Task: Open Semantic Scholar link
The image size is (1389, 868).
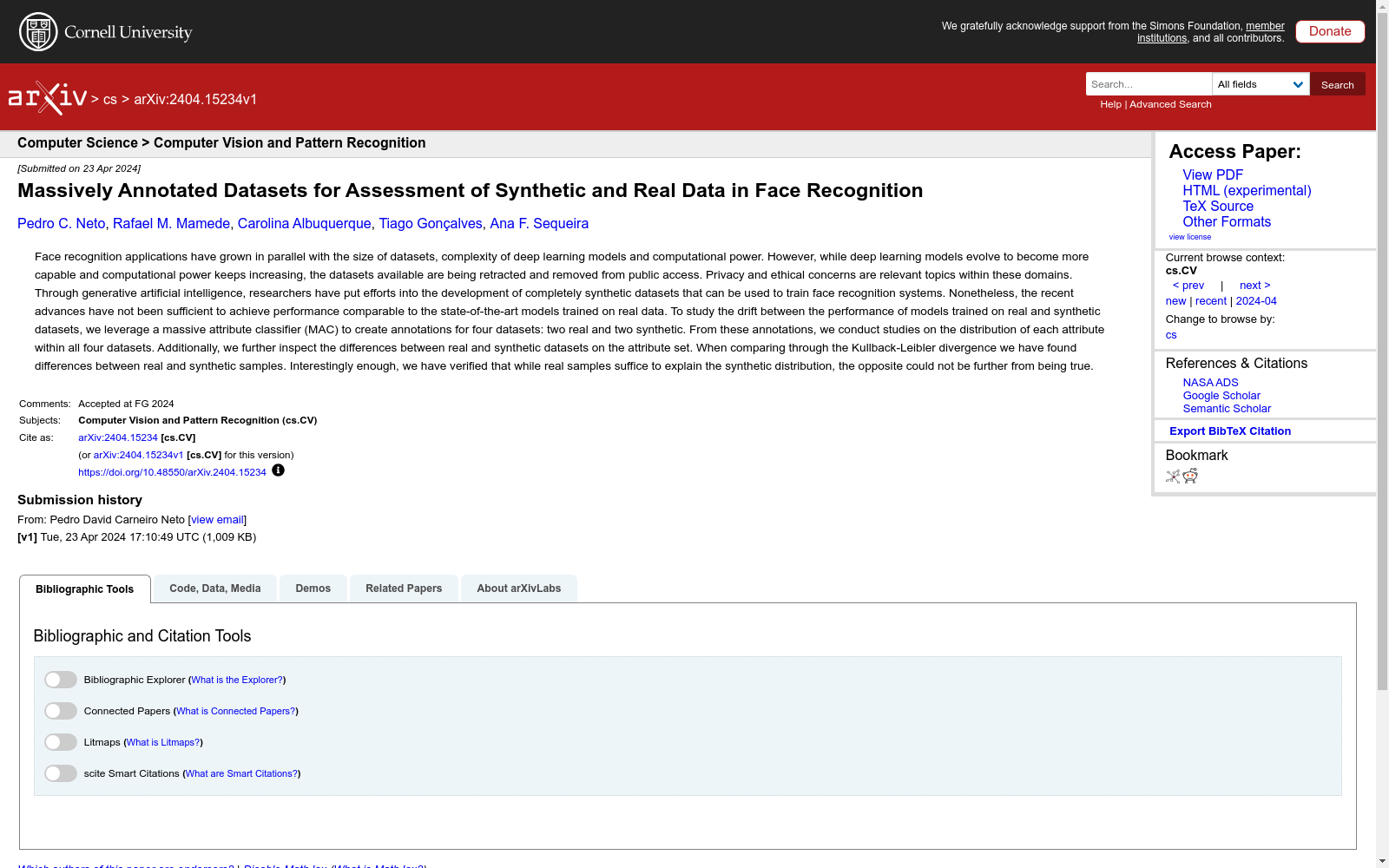Action: tap(1227, 409)
